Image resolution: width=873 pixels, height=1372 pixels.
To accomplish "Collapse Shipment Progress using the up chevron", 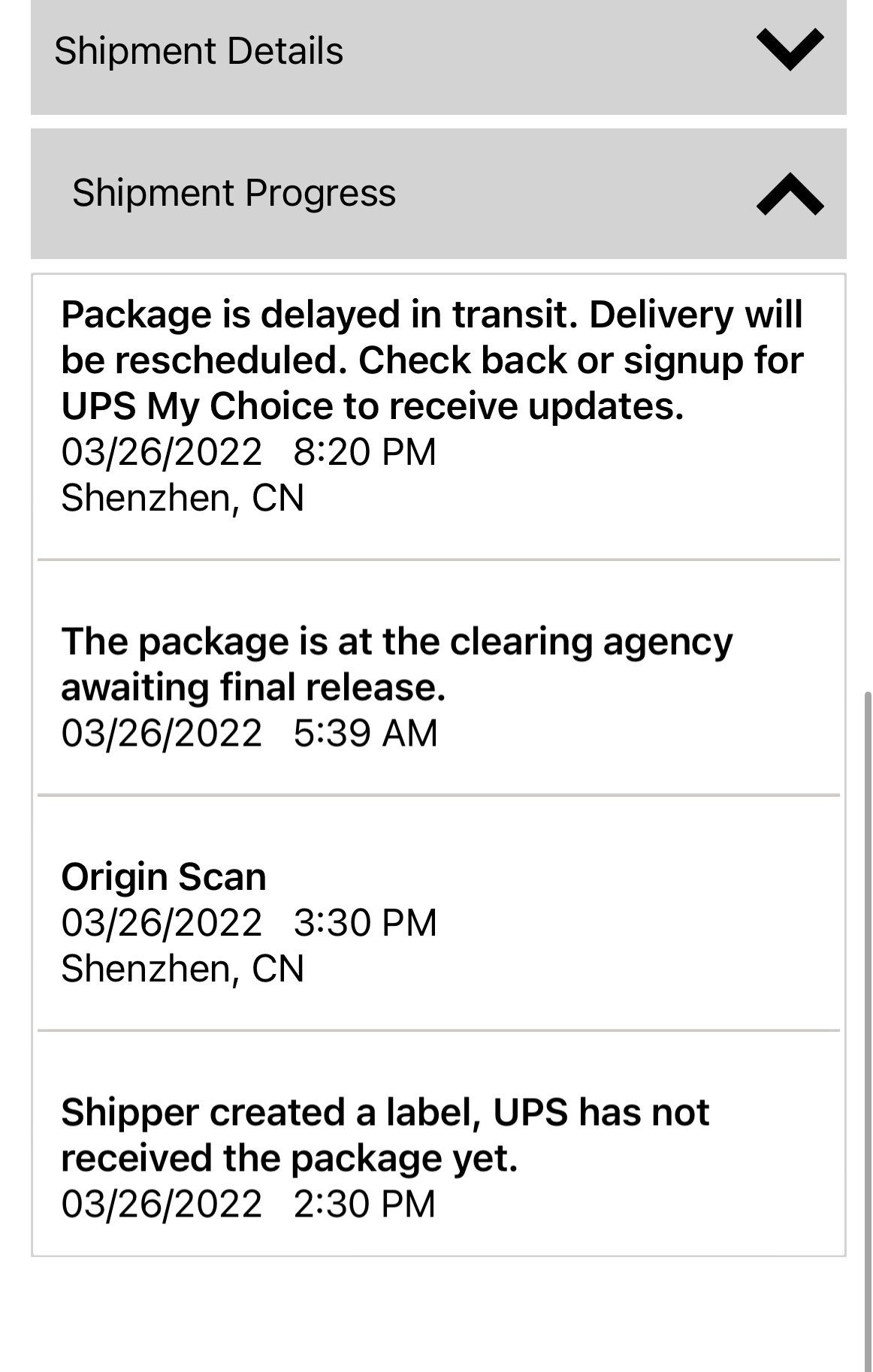I will pos(790,194).
